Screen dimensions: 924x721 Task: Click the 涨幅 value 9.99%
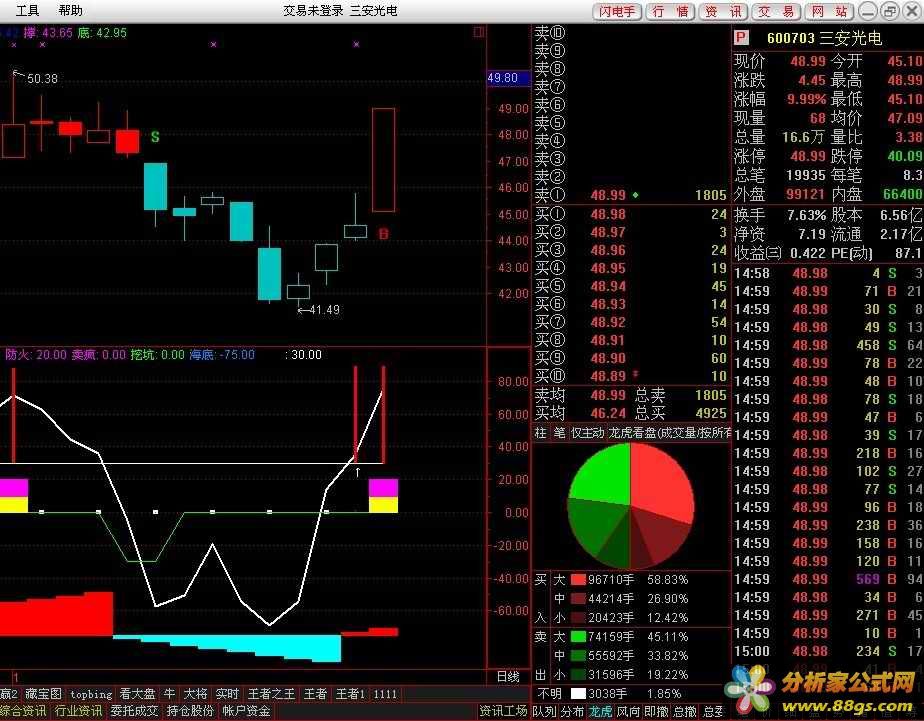pyautogui.click(x=807, y=99)
